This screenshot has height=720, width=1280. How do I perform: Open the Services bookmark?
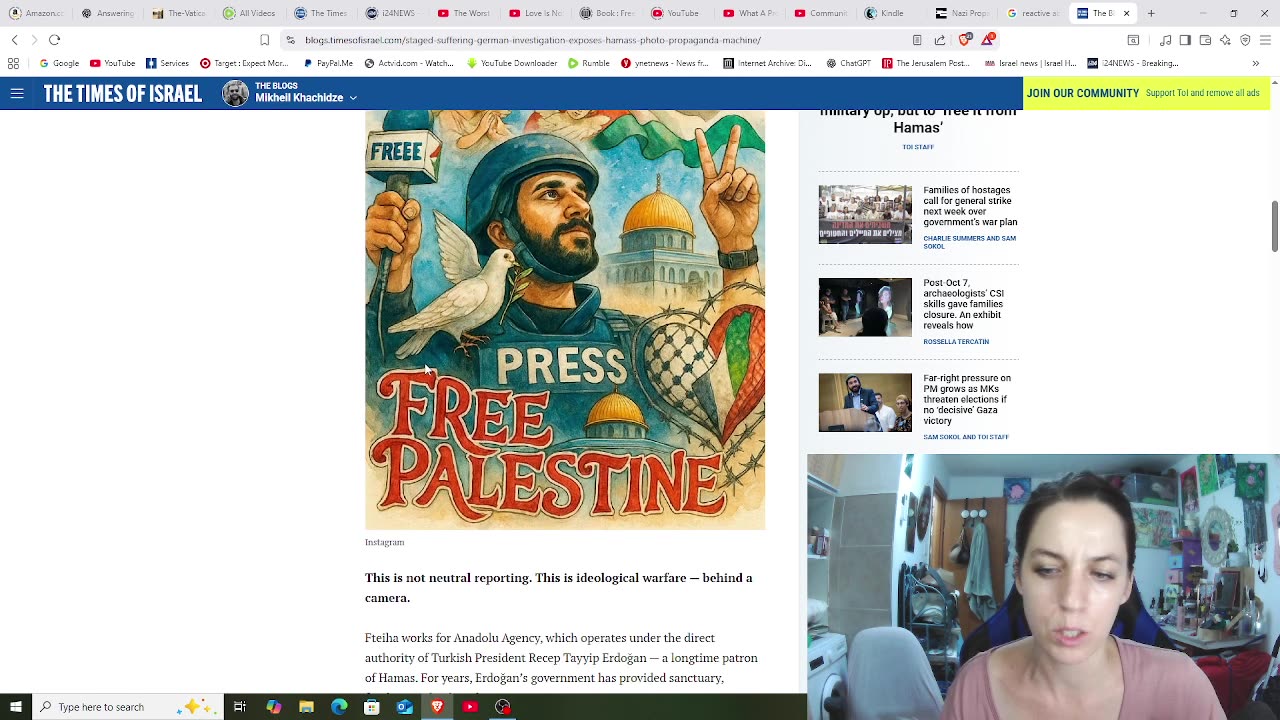(x=167, y=63)
